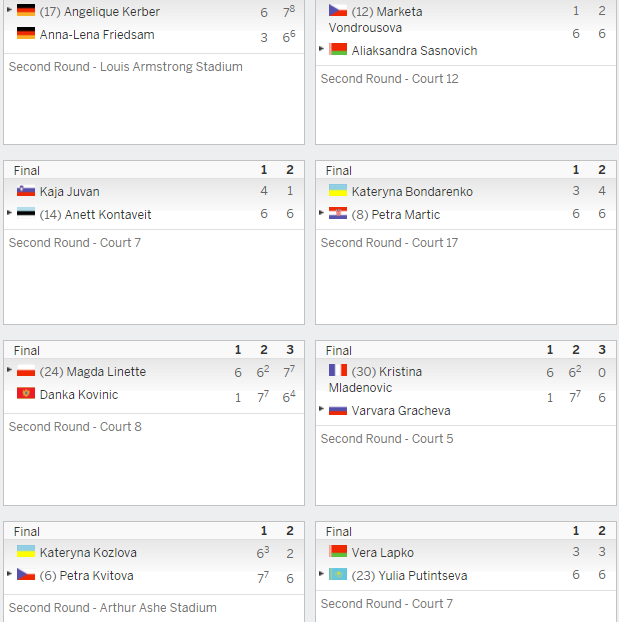Open Kateryna Kozlova's profile link
619x622 pixels.
pyautogui.click(x=88, y=553)
